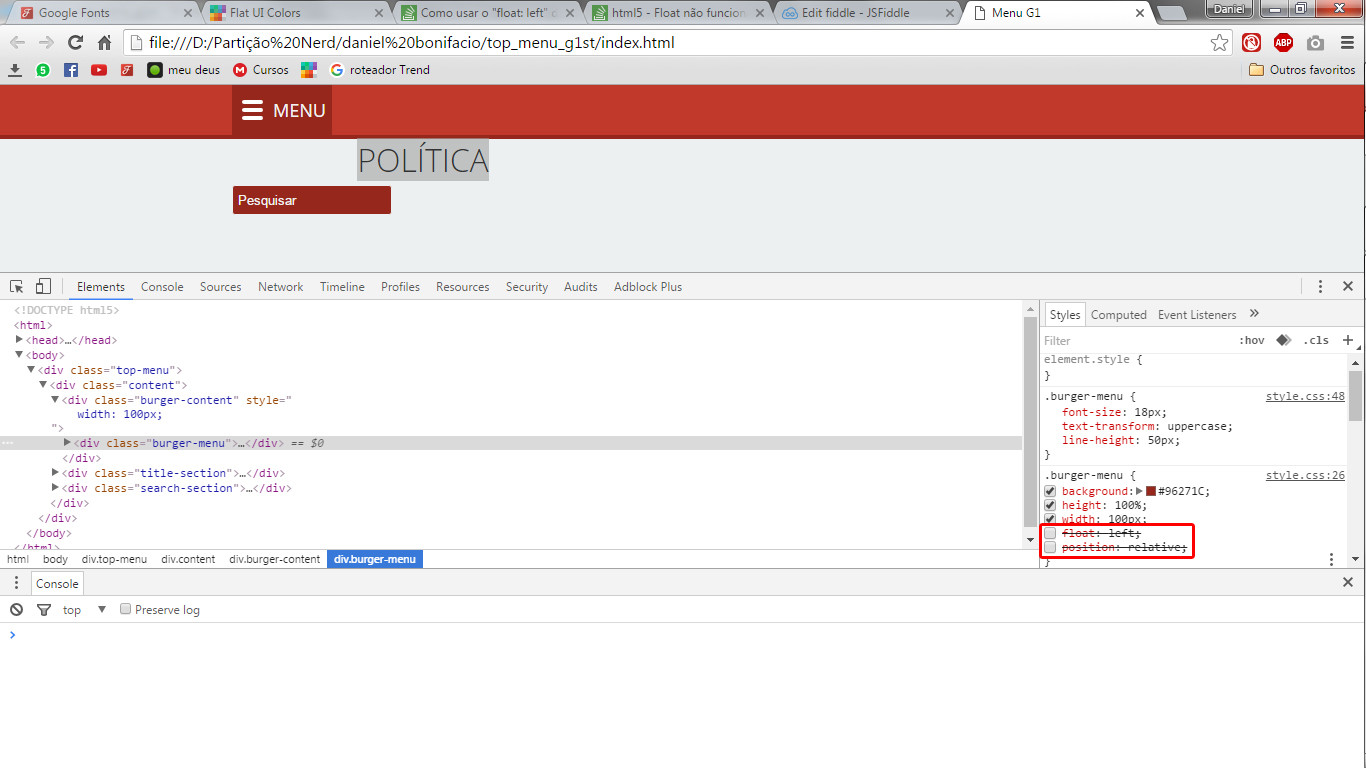Toggle the .cls class editor button
Viewport: 1366px width, 768px height.
1316,340
